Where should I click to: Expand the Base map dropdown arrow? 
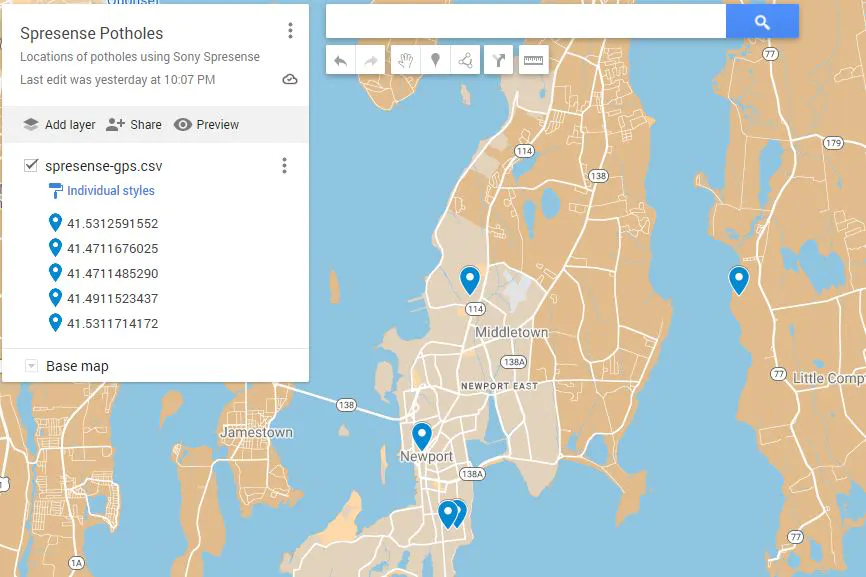(31, 366)
